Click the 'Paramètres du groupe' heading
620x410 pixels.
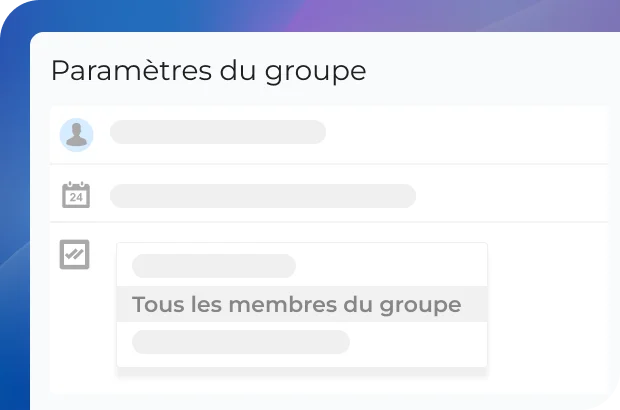[x=208, y=72]
